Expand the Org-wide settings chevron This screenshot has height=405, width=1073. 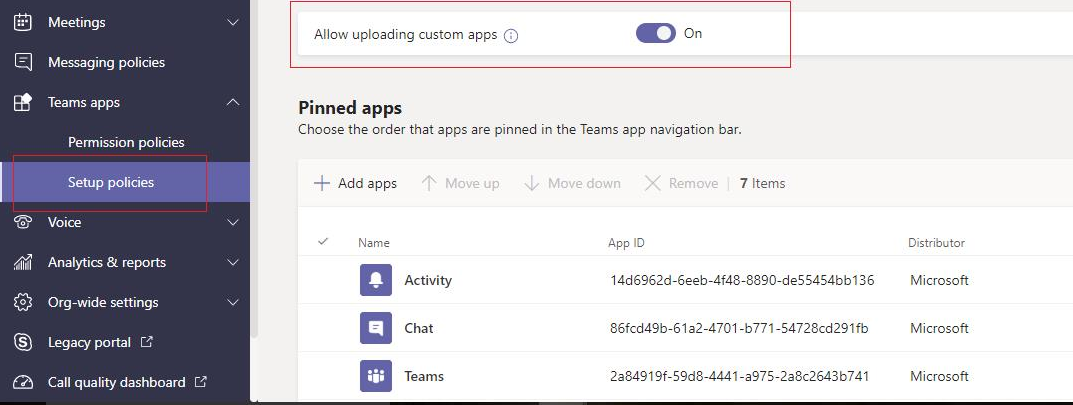tap(233, 302)
